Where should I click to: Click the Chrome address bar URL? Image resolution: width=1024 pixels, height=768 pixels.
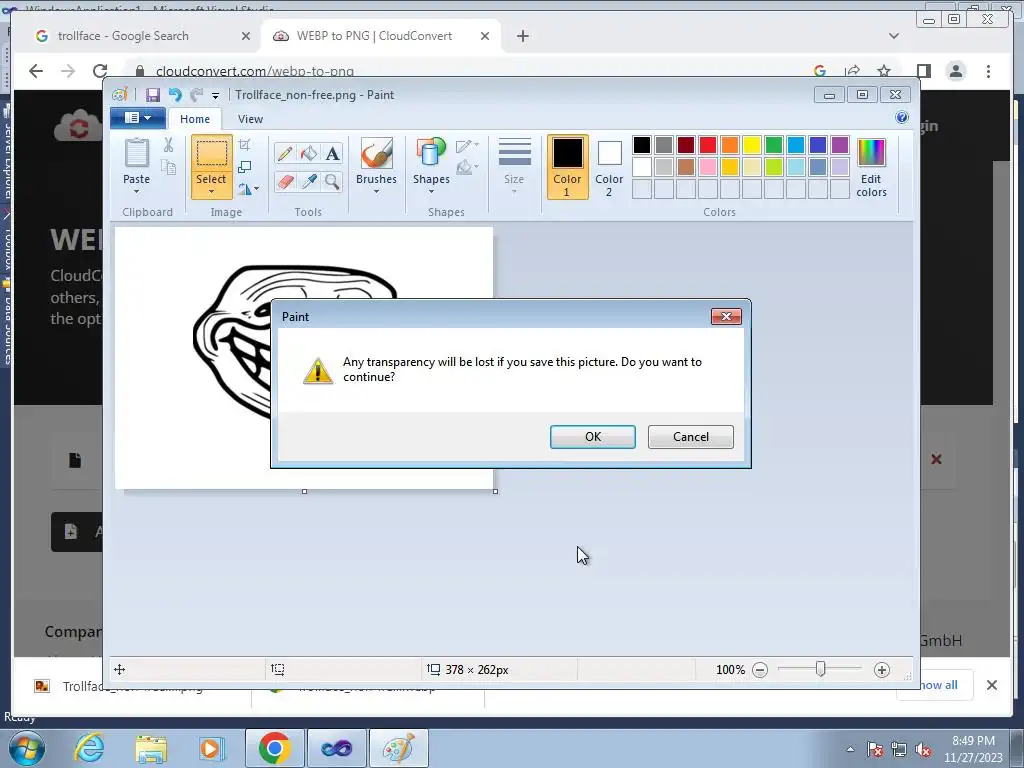pyautogui.click(x=255, y=71)
